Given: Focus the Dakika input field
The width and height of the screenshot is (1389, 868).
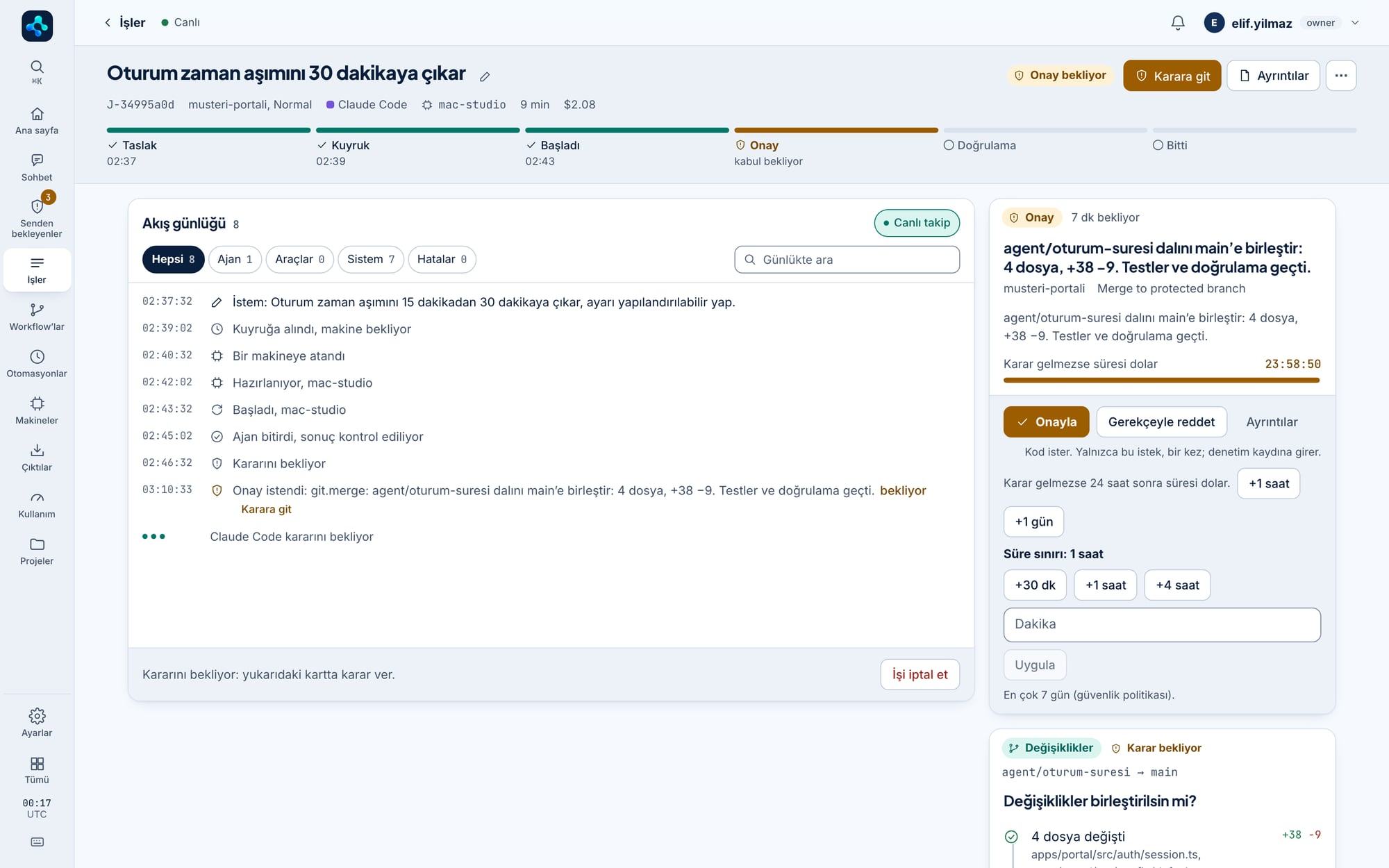Looking at the screenshot, I should tap(1161, 624).
